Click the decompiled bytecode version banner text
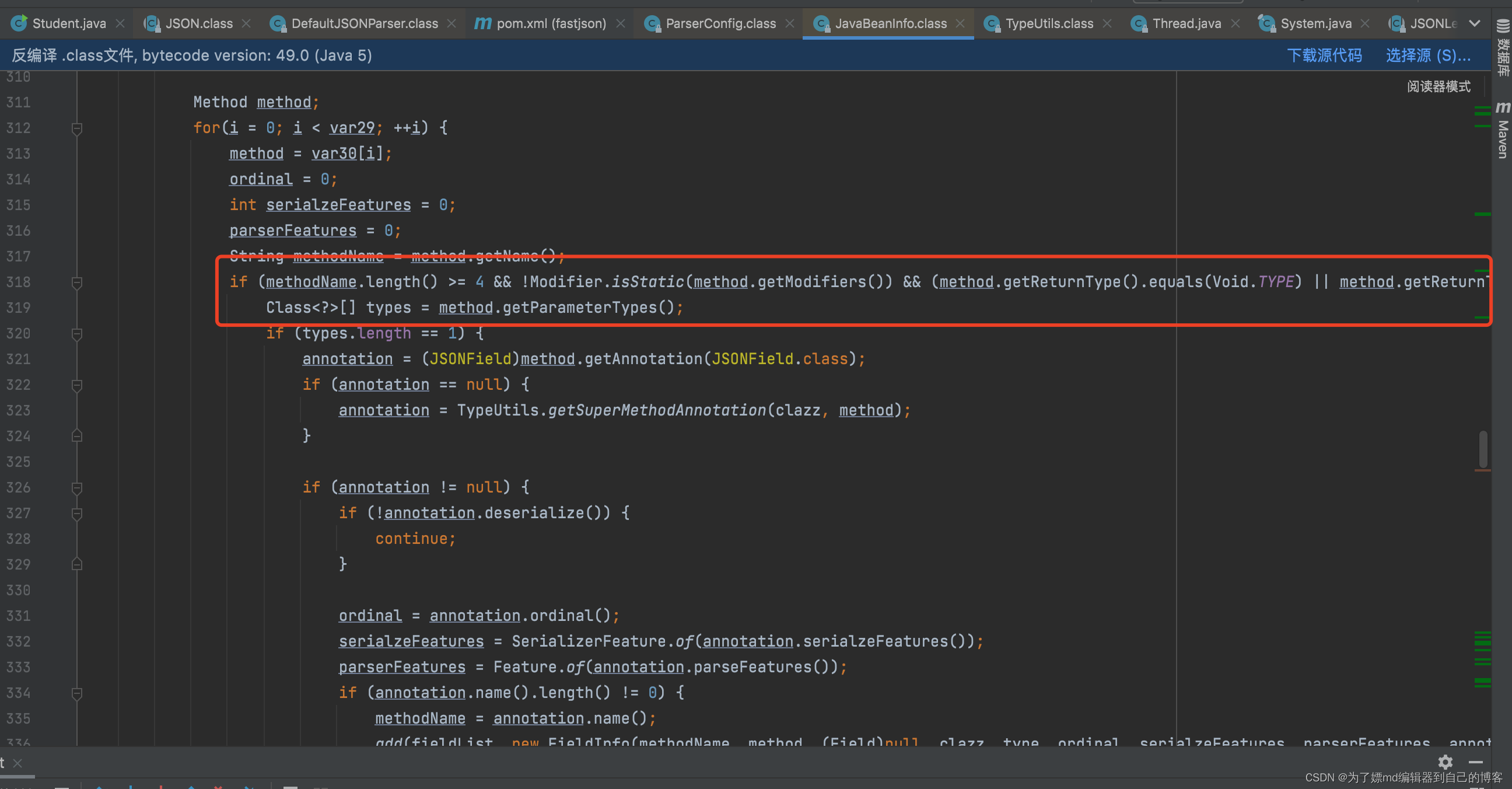The height and width of the screenshot is (789, 1512). tap(192, 55)
